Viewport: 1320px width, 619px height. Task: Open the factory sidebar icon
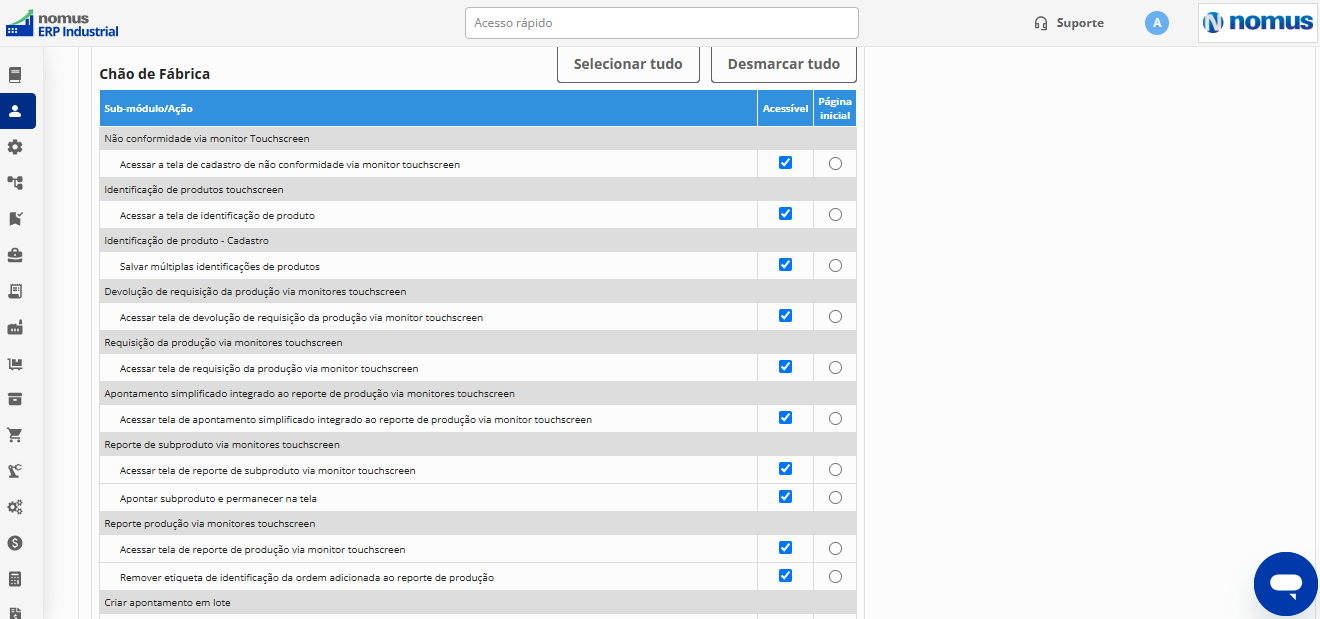tap(15, 327)
